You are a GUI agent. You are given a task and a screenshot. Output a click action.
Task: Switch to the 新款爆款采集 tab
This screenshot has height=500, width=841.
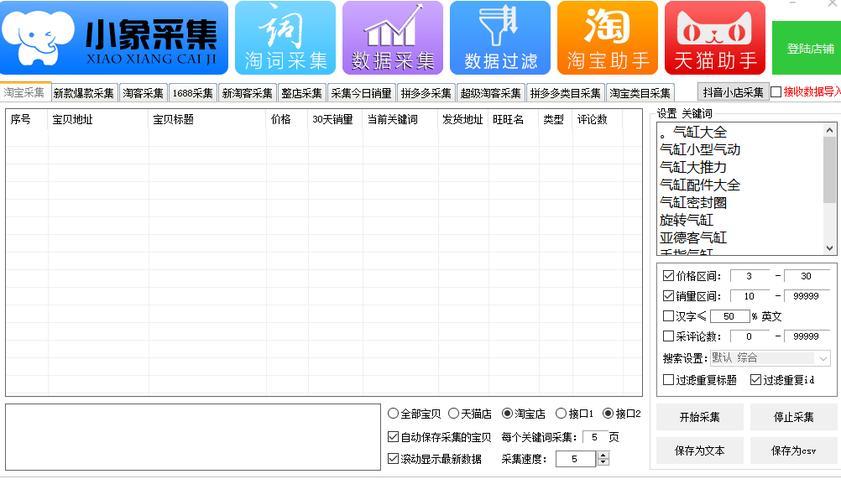point(84,93)
